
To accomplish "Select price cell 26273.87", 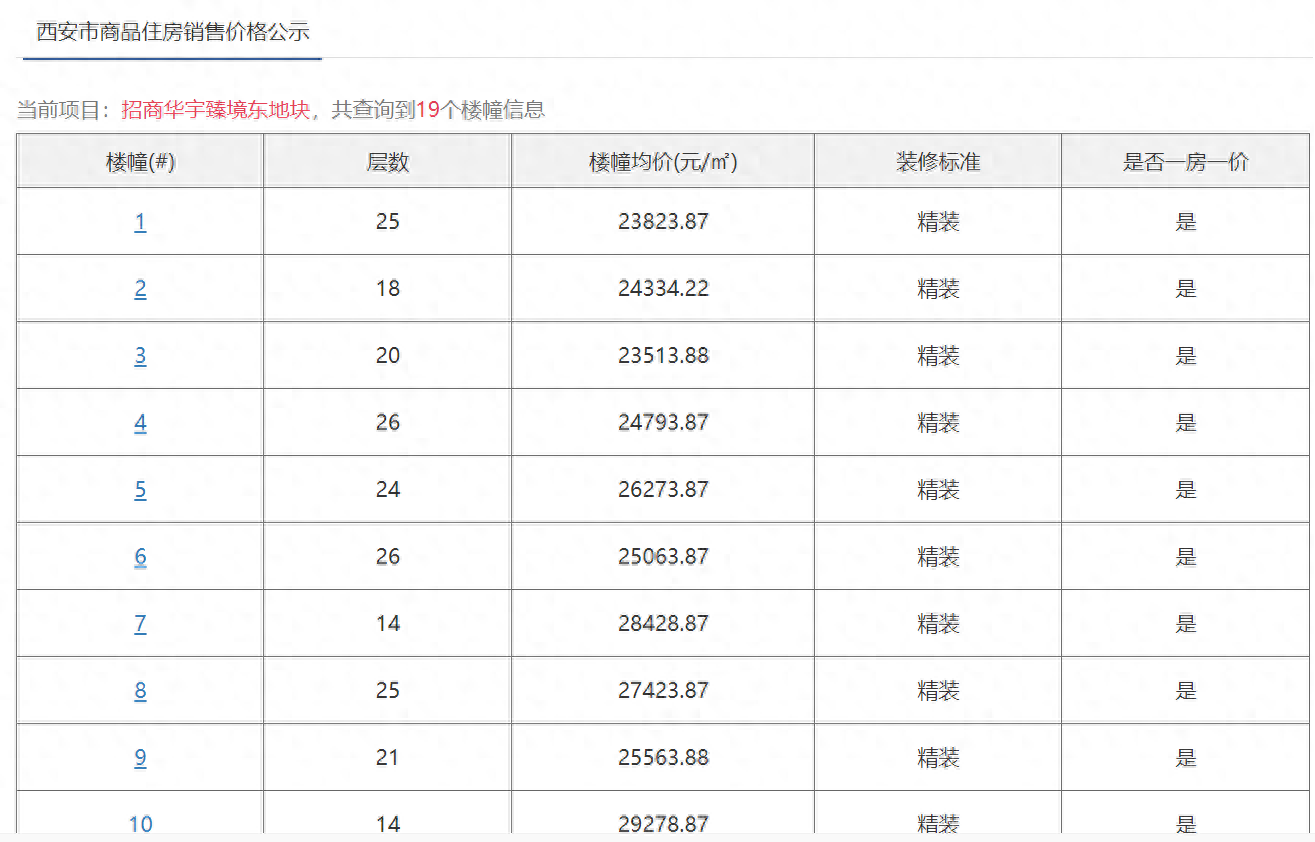I will tap(663, 490).
